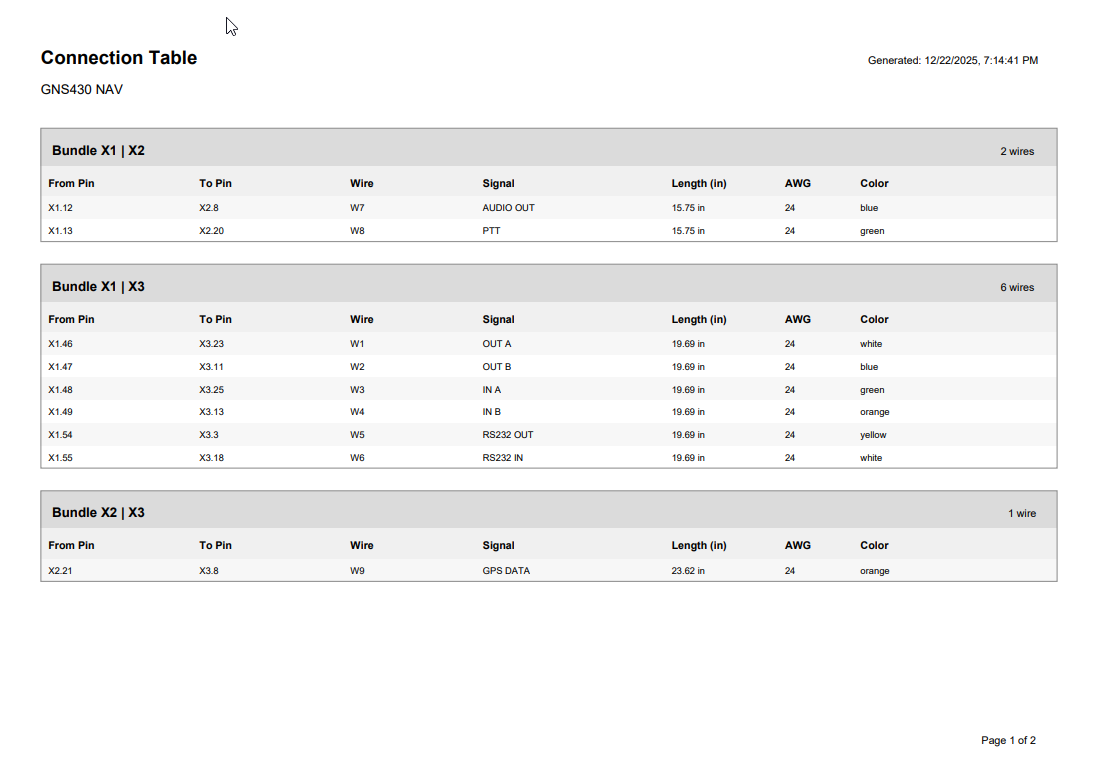1095x763 pixels.
Task: Click the GNS430 NAV label
Action: coord(81,89)
